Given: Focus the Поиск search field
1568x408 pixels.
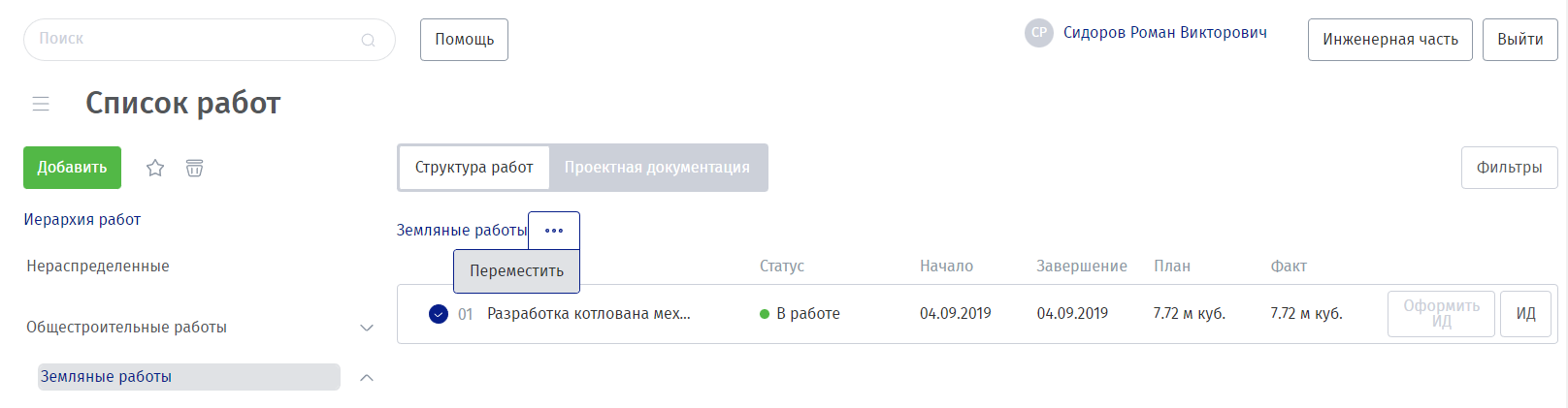Looking at the screenshot, I should click(194, 40).
